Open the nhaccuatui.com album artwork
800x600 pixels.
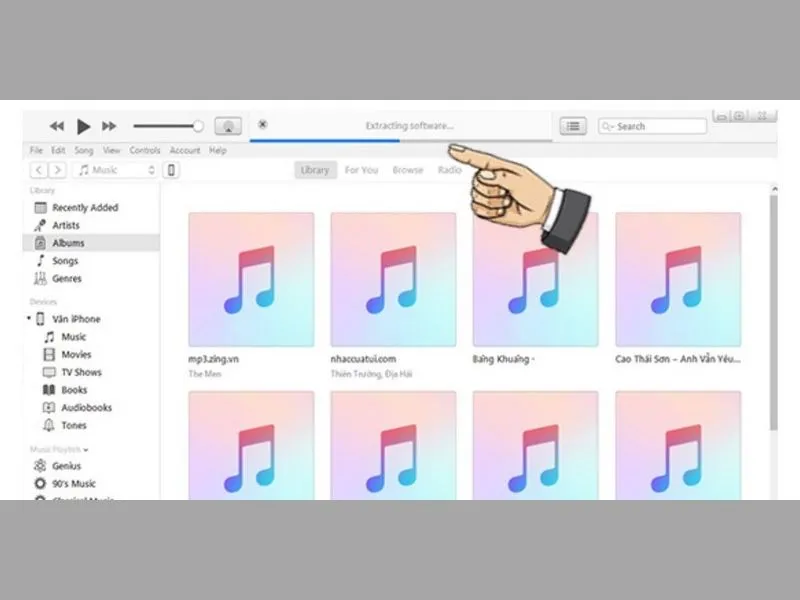(x=393, y=280)
